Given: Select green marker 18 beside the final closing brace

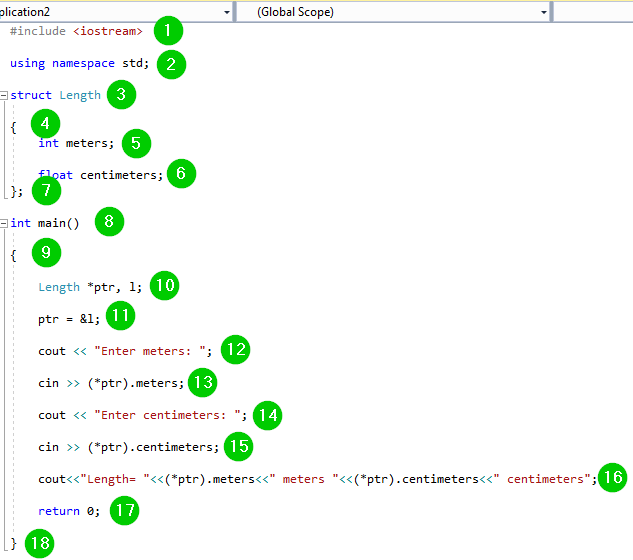Looking at the screenshot, I should (39, 543).
